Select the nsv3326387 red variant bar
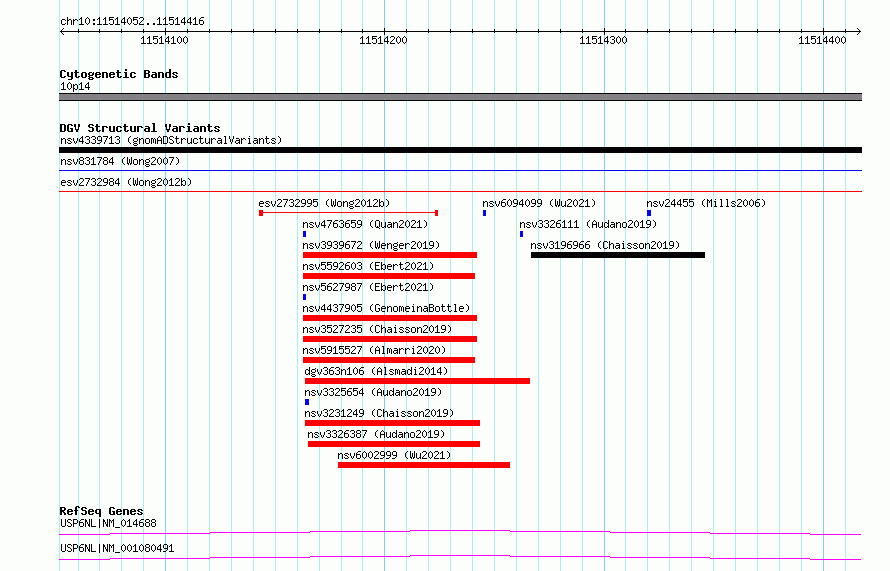The height and width of the screenshot is (571, 890). click(394, 444)
